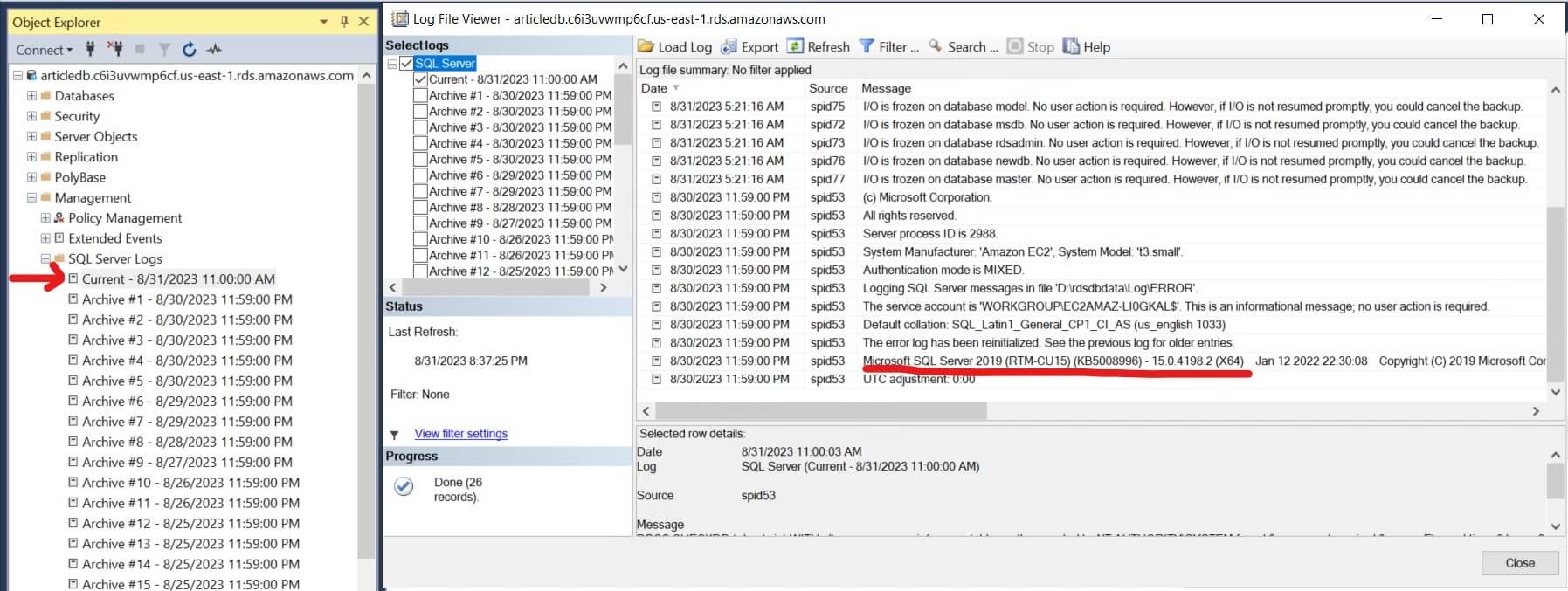The height and width of the screenshot is (591, 1568).
Task: Collapse the server node articledb in Object Explorer
Action: 17,76
